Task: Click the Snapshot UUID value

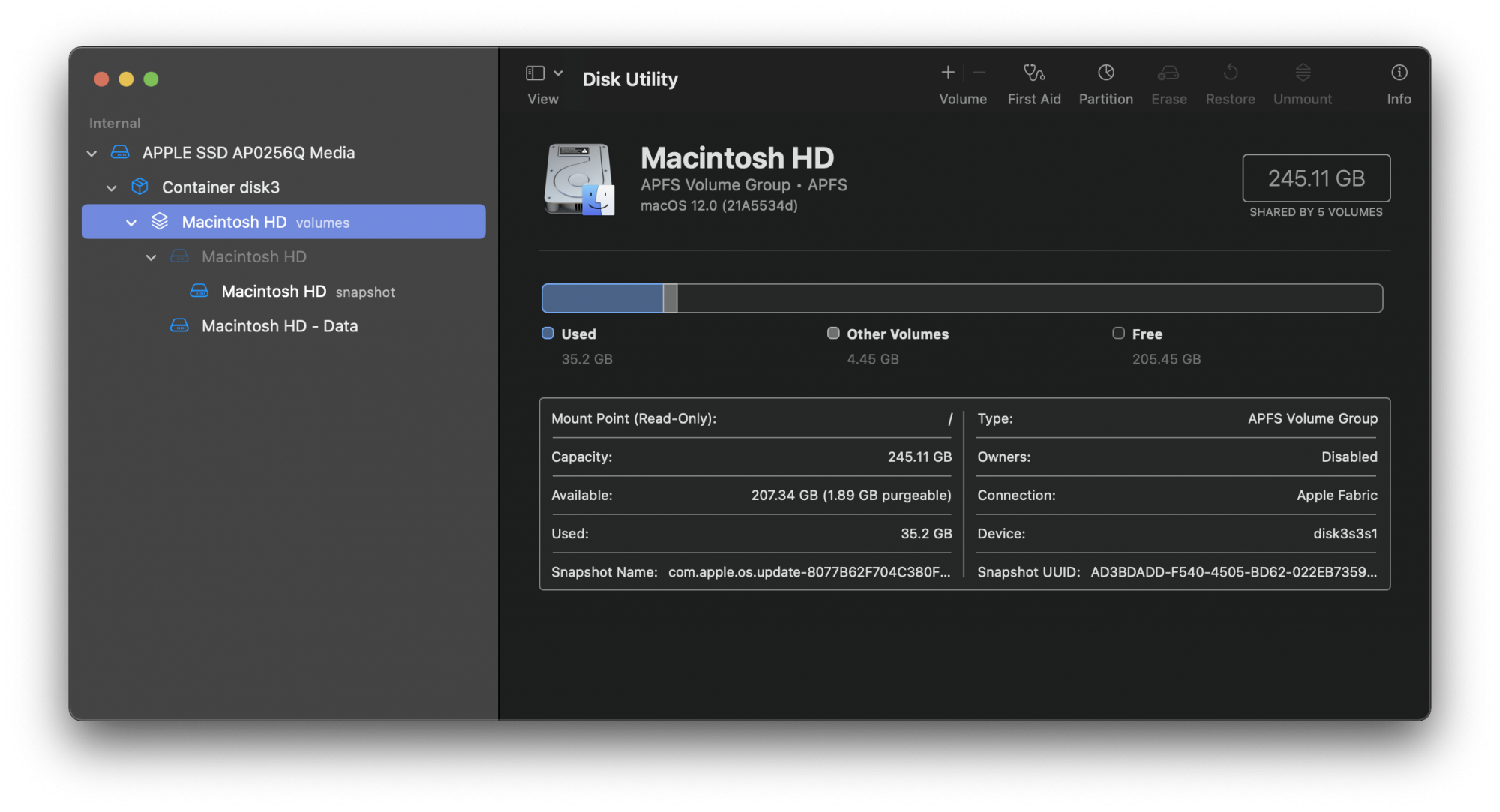Action: [1234, 572]
